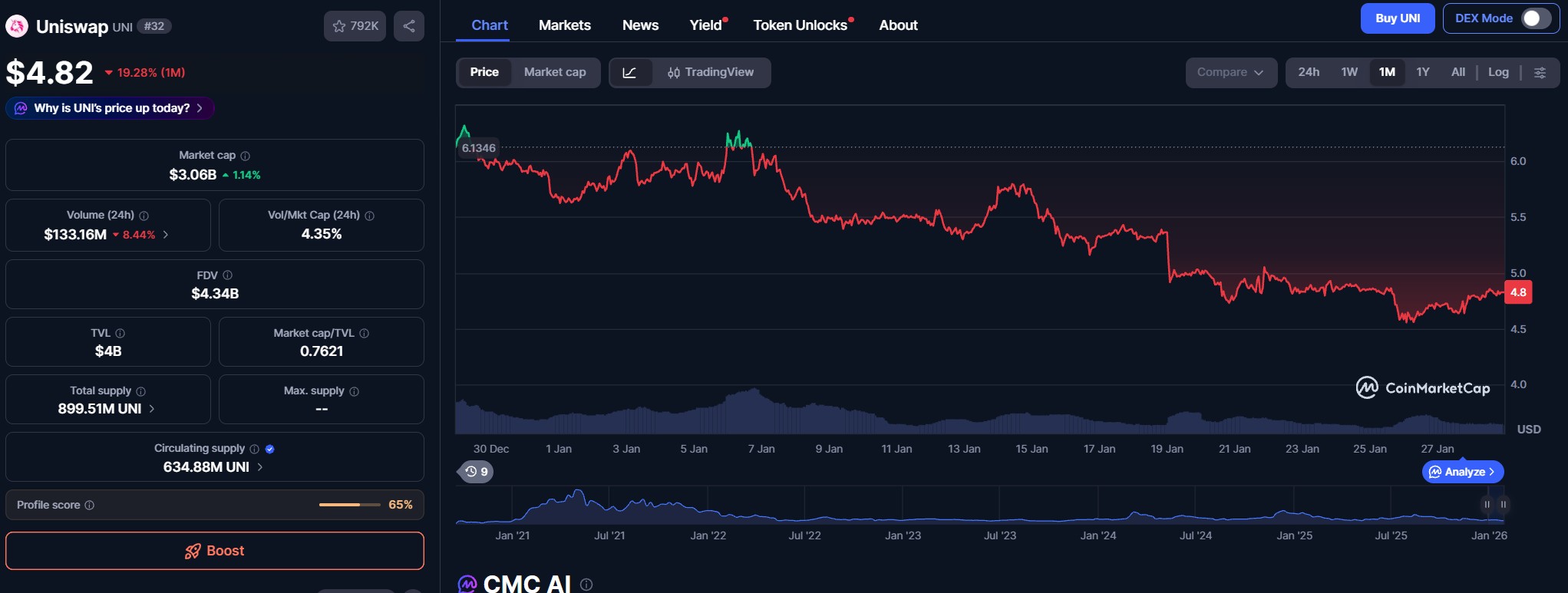This screenshot has width=1568, height=593.
Task: Click info icon beside Max. supply
Action: point(355,391)
